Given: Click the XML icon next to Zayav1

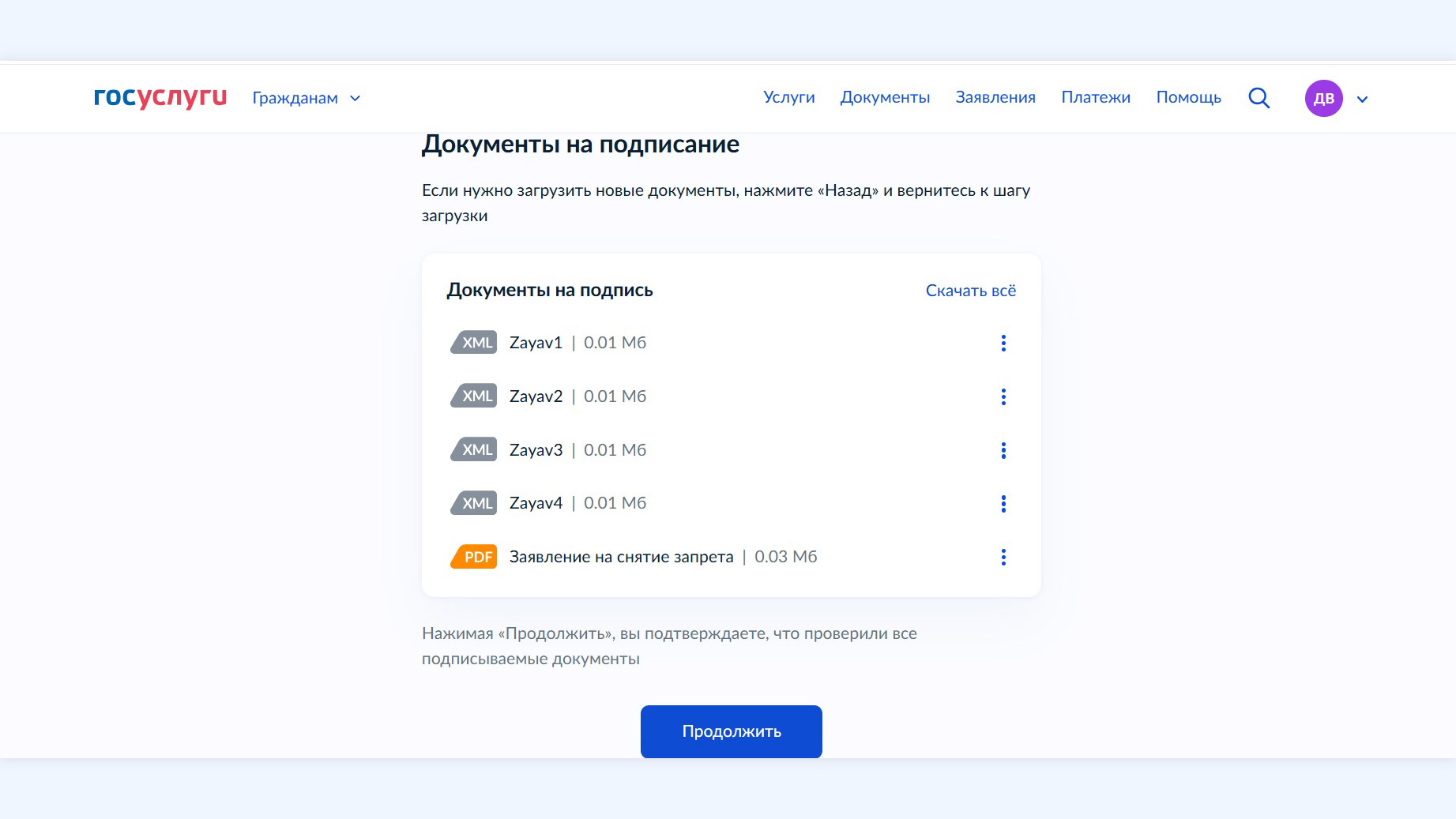Looking at the screenshot, I should coord(474,343).
